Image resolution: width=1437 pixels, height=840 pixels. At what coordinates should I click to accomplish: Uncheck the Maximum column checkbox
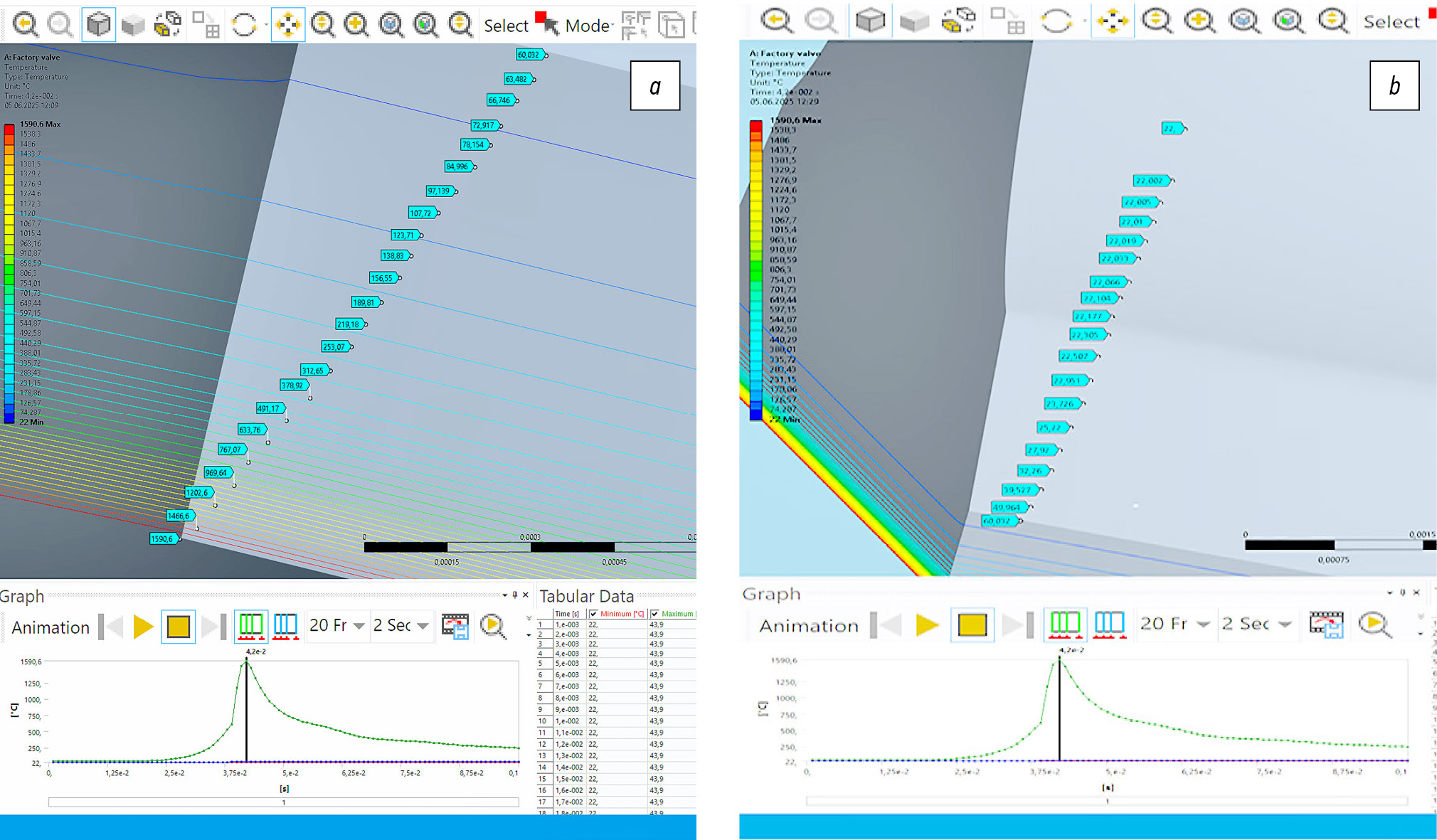coord(654,614)
